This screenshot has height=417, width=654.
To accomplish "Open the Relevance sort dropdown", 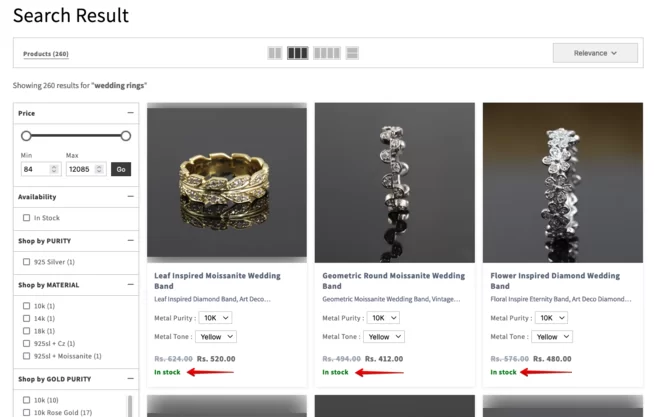I will [595, 53].
